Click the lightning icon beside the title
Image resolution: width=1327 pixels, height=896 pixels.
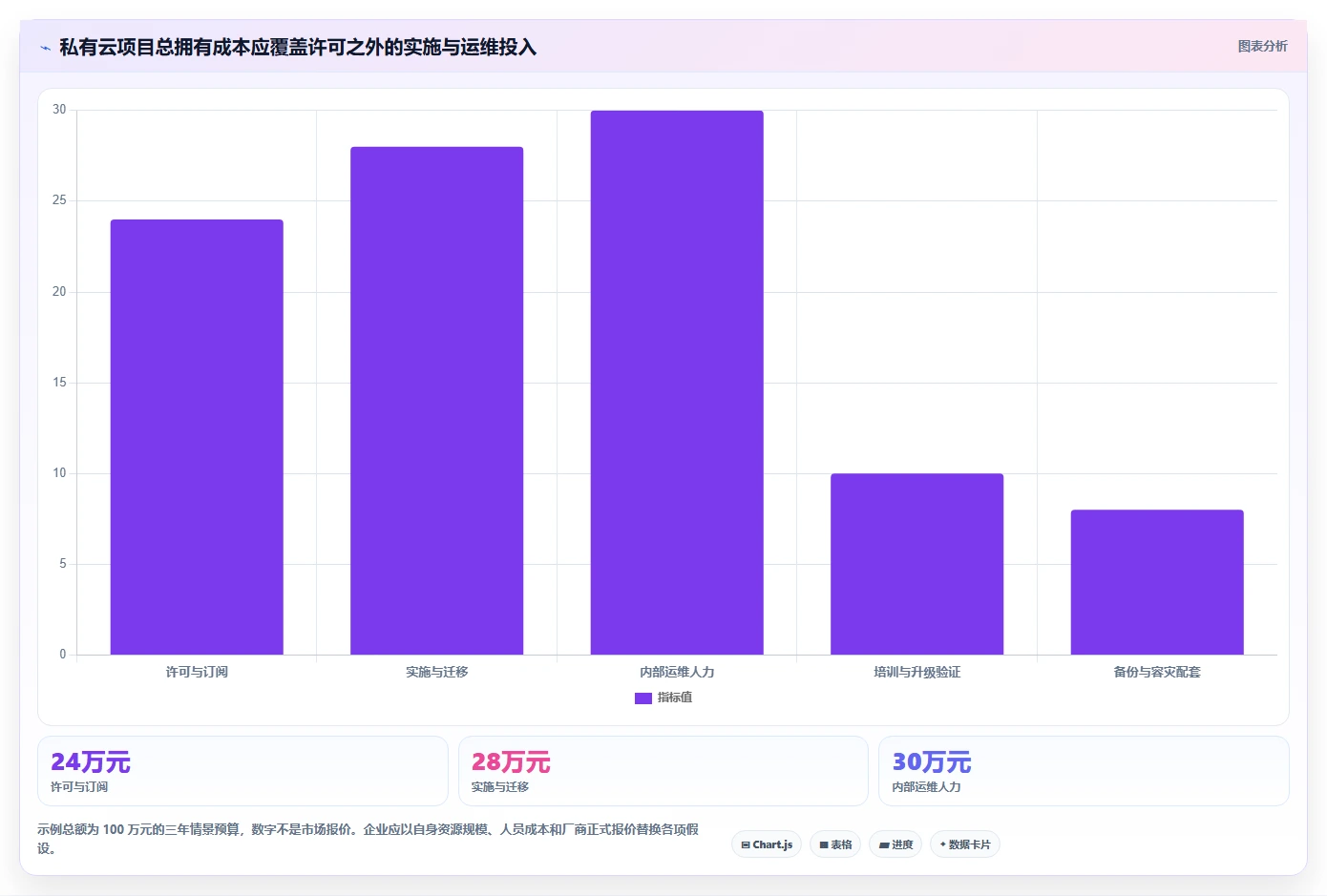point(45,48)
